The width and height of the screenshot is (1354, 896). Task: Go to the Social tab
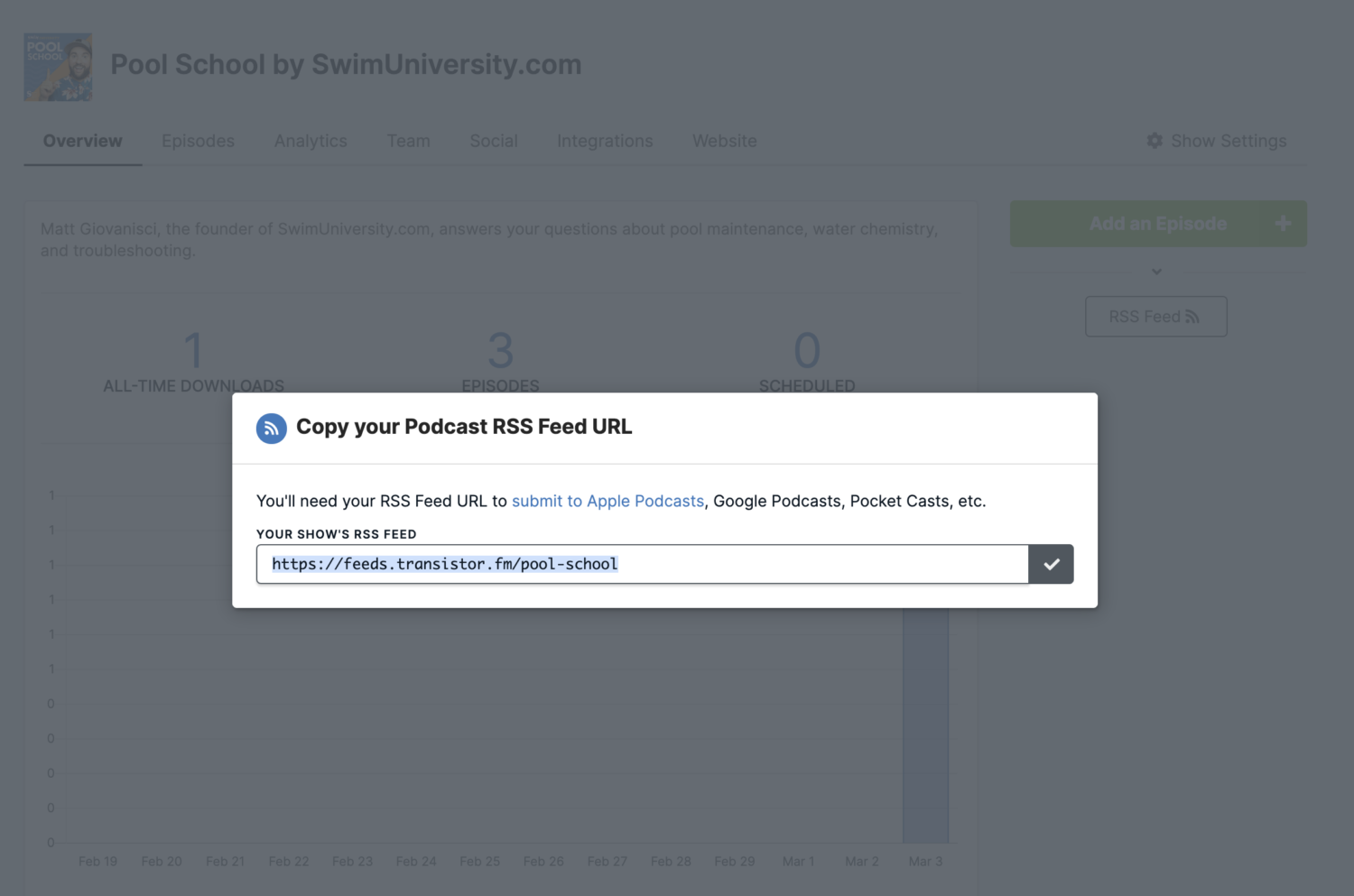pyautogui.click(x=494, y=141)
